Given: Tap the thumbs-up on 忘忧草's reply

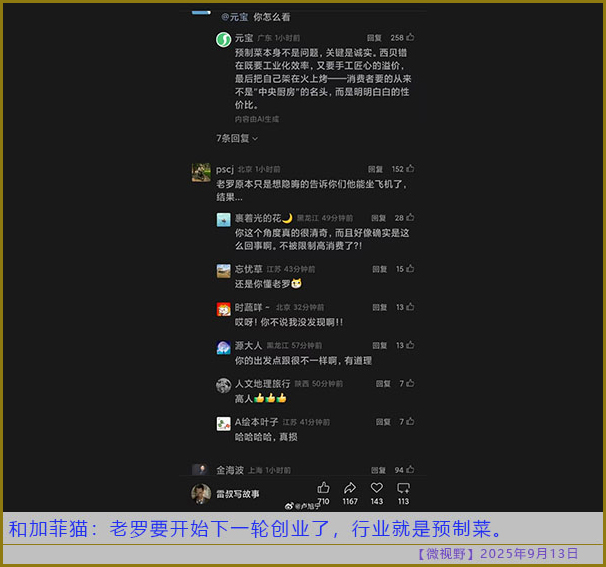Looking at the screenshot, I should click(410, 269).
